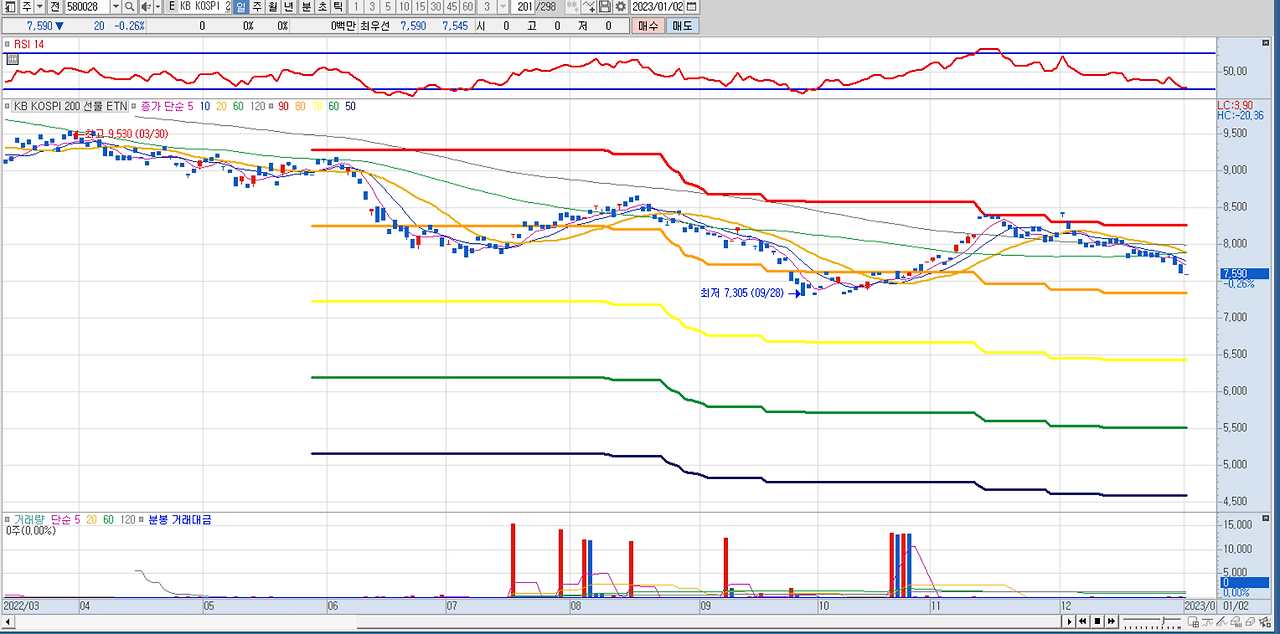Click the 최고 9,530 (03/30) high label
The width and height of the screenshot is (1280, 634).
point(126,133)
